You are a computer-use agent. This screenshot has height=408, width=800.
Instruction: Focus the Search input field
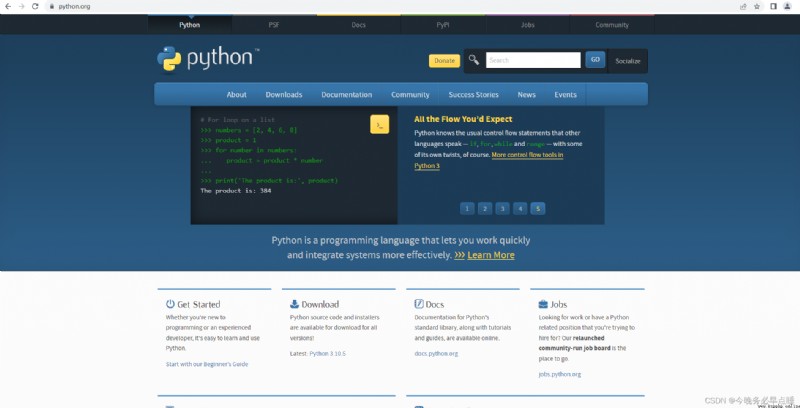tap(533, 60)
